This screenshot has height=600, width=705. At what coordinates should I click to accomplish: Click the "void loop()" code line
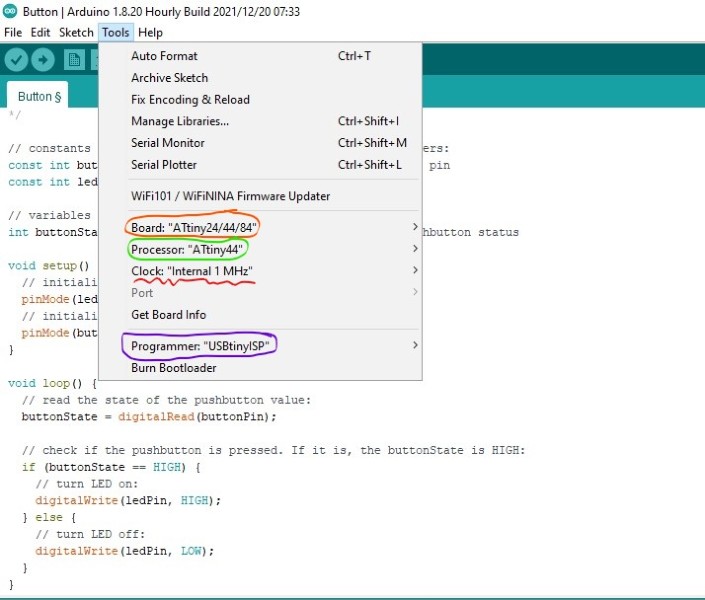pos(53,383)
